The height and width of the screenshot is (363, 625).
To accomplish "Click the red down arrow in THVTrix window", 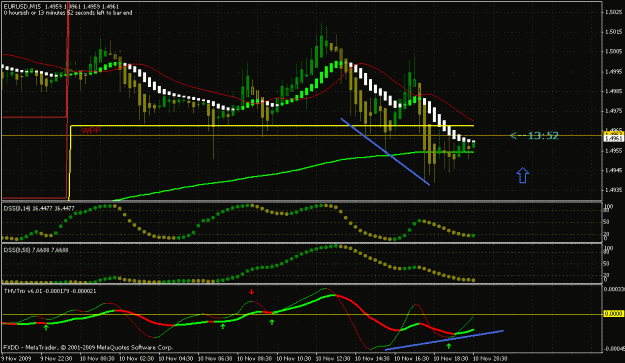I will tap(252, 292).
